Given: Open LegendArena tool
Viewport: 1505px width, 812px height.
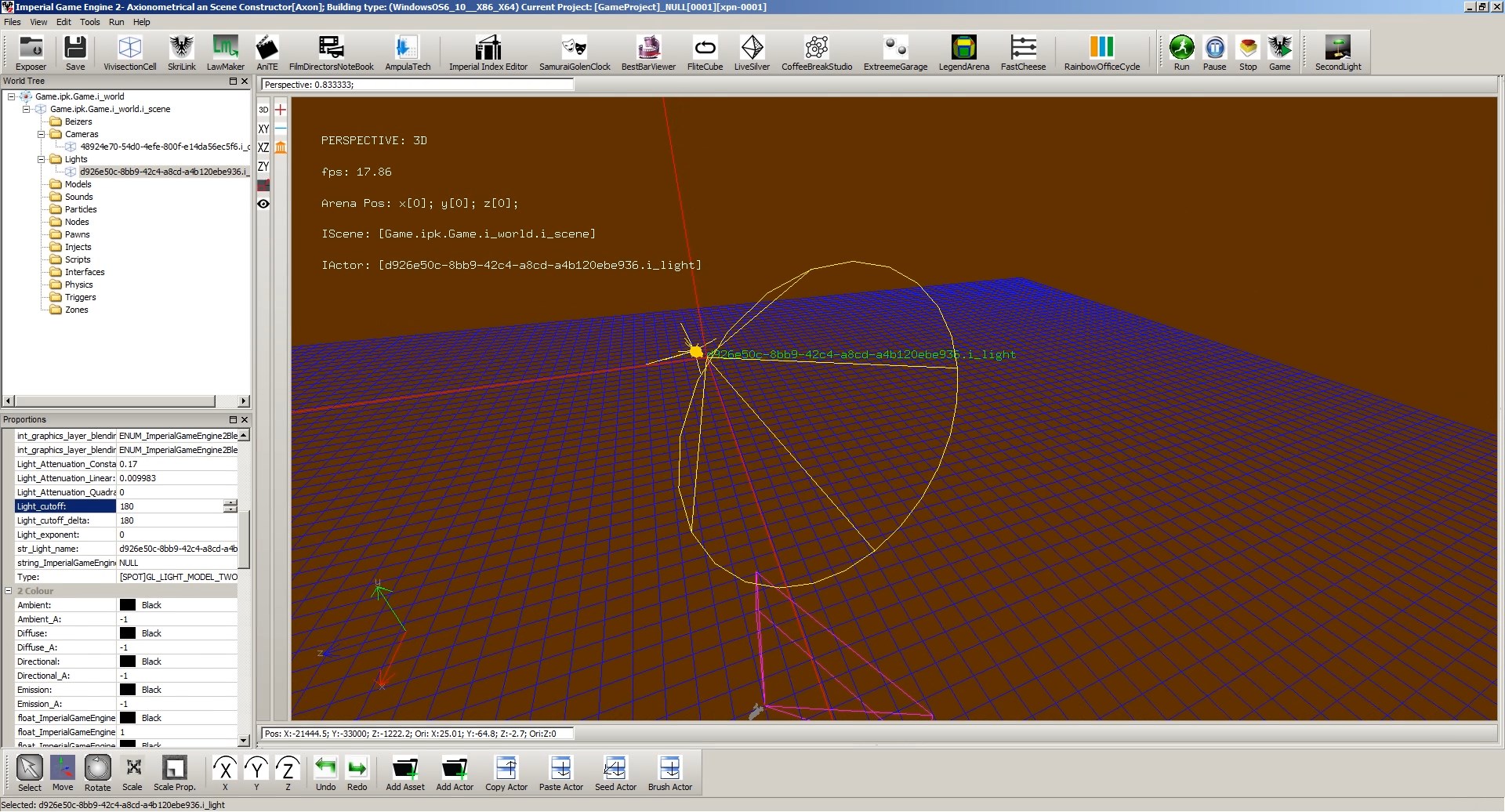Looking at the screenshot, I should [964, 53].
